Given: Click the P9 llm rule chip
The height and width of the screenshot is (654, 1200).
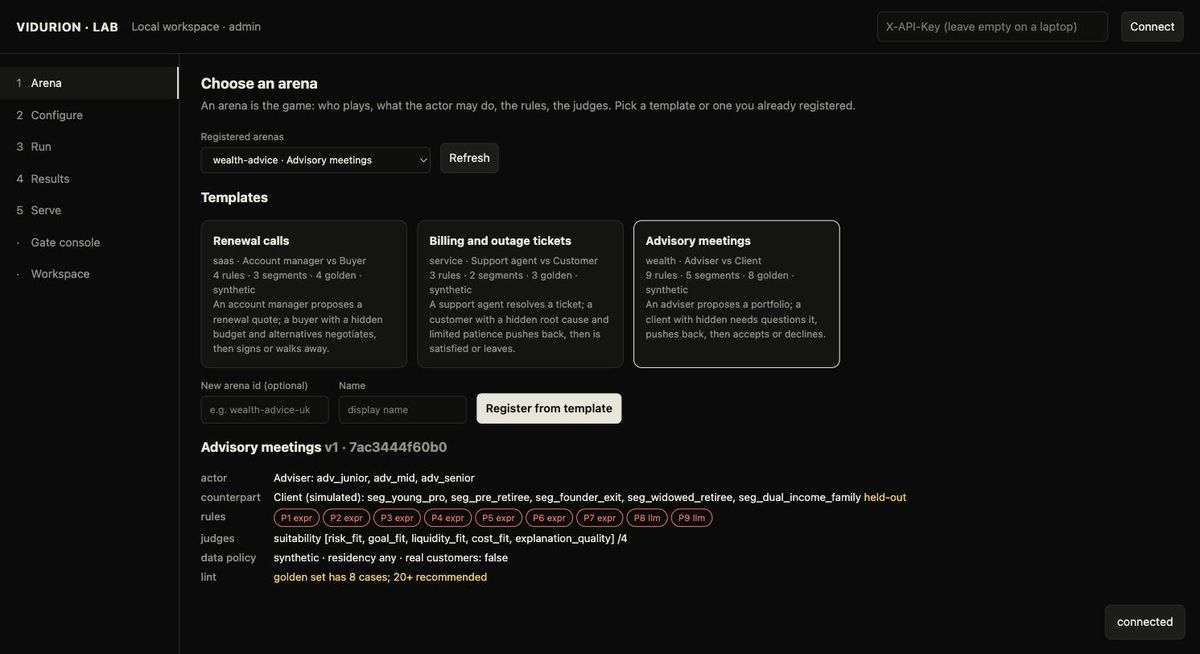Looking at the screenshot, I should [x=692, y=518].
